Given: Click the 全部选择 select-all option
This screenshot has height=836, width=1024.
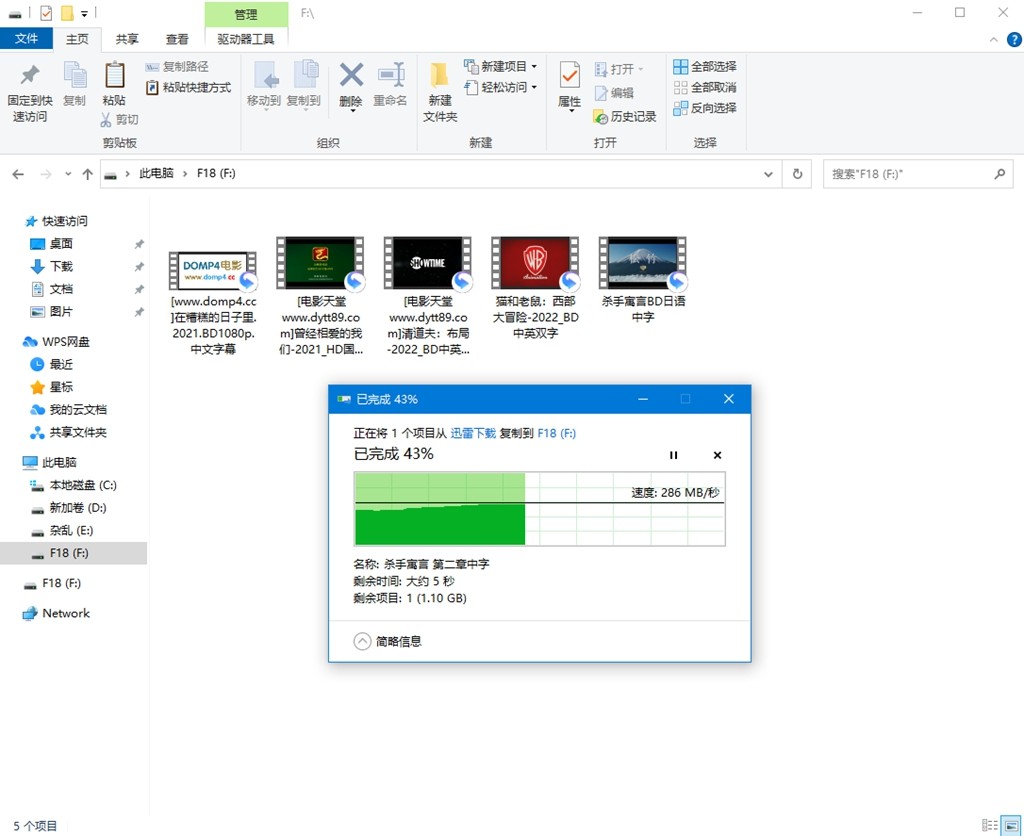Looking at the screenshot, I should coord(704,66).
